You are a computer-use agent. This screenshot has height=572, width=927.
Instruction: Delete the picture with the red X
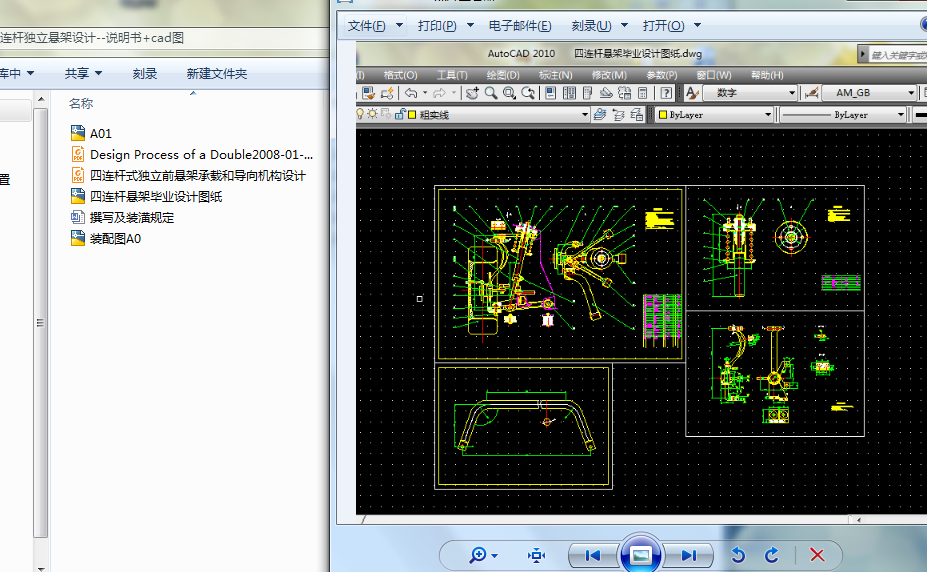(817, 555)
